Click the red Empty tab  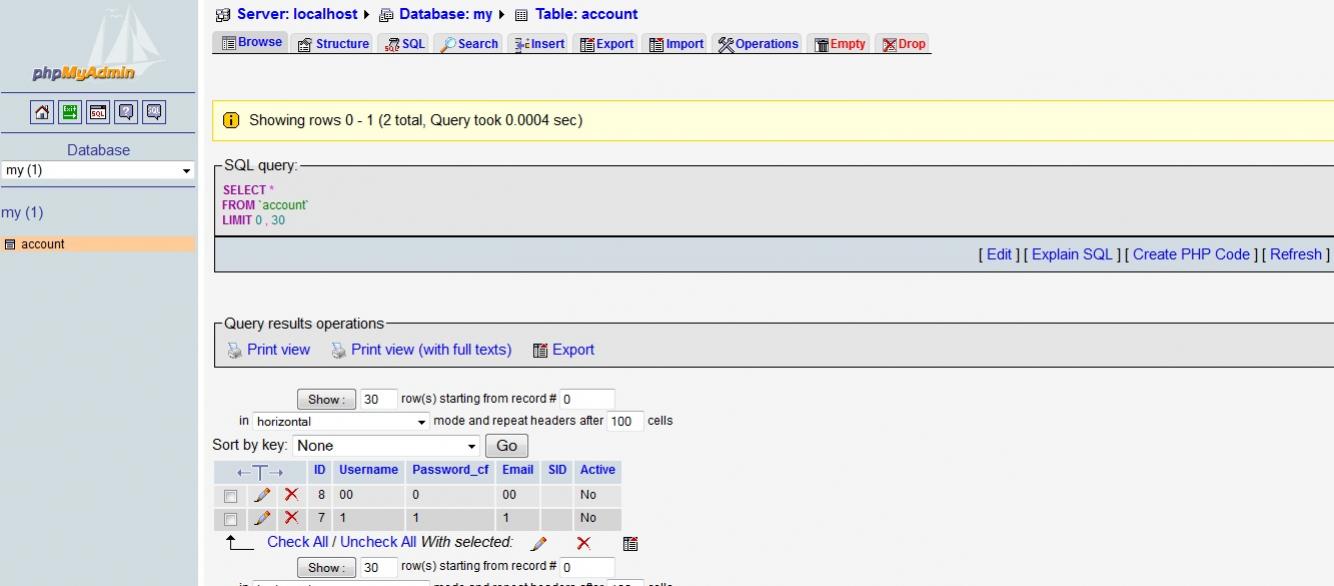pyautogui.click(x=839, y=44)
